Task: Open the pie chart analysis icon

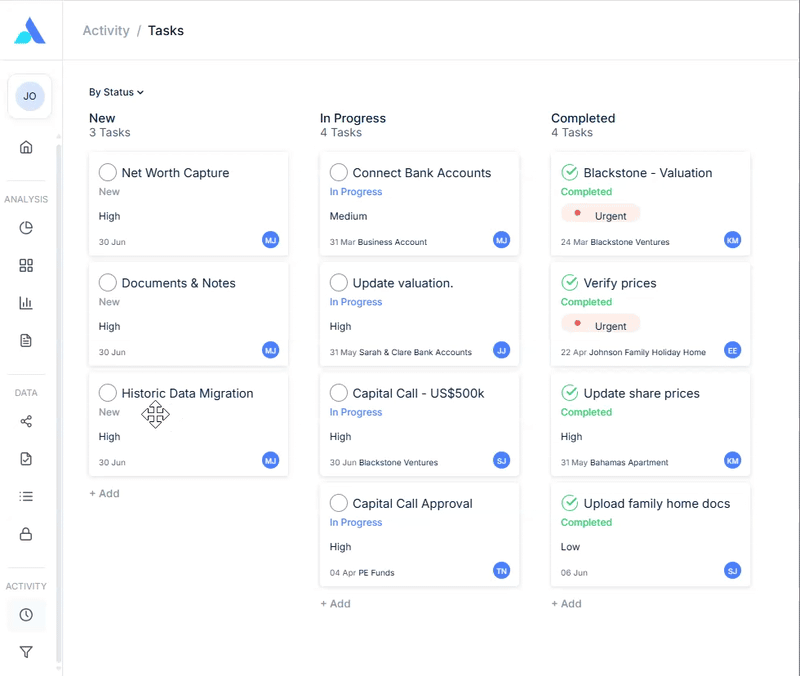Action: click(26, 228)
